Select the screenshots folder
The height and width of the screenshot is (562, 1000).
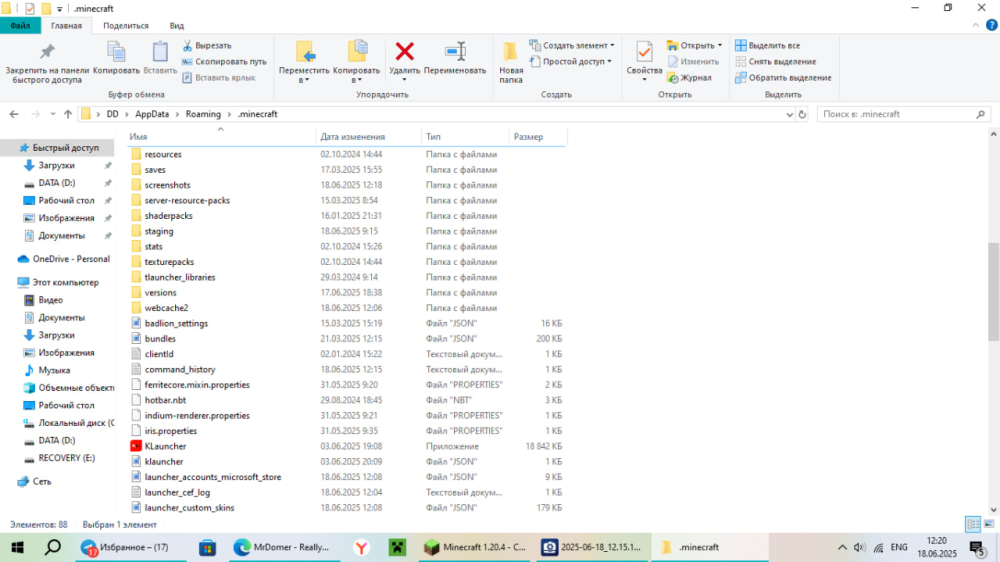click(x=160, y=185)
